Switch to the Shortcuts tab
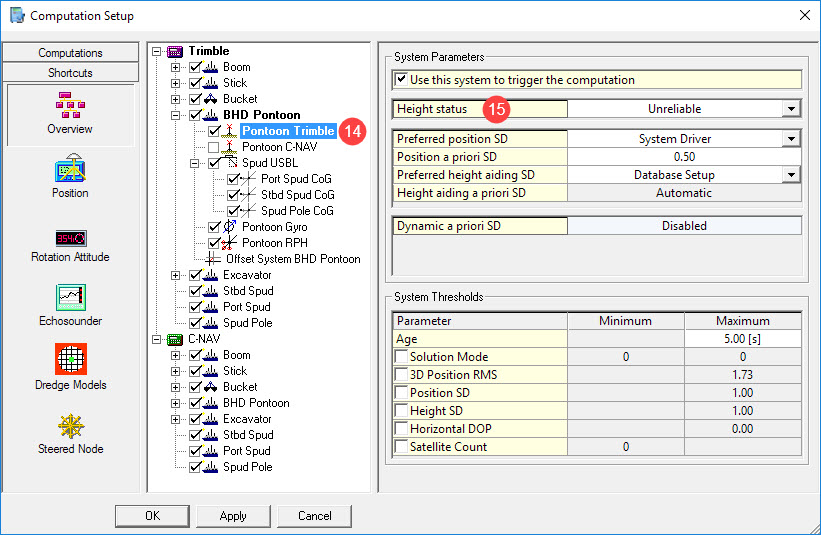 70,73
